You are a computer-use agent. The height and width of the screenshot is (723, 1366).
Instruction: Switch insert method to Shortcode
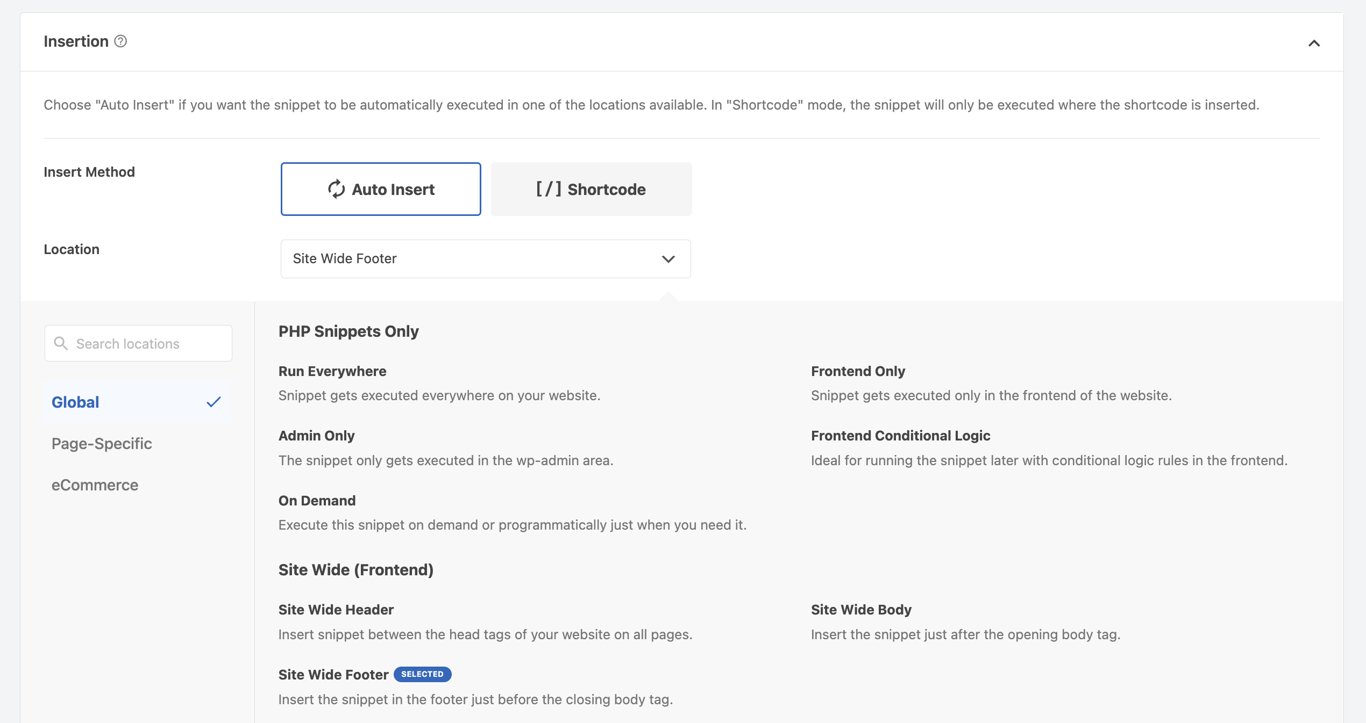591,188
